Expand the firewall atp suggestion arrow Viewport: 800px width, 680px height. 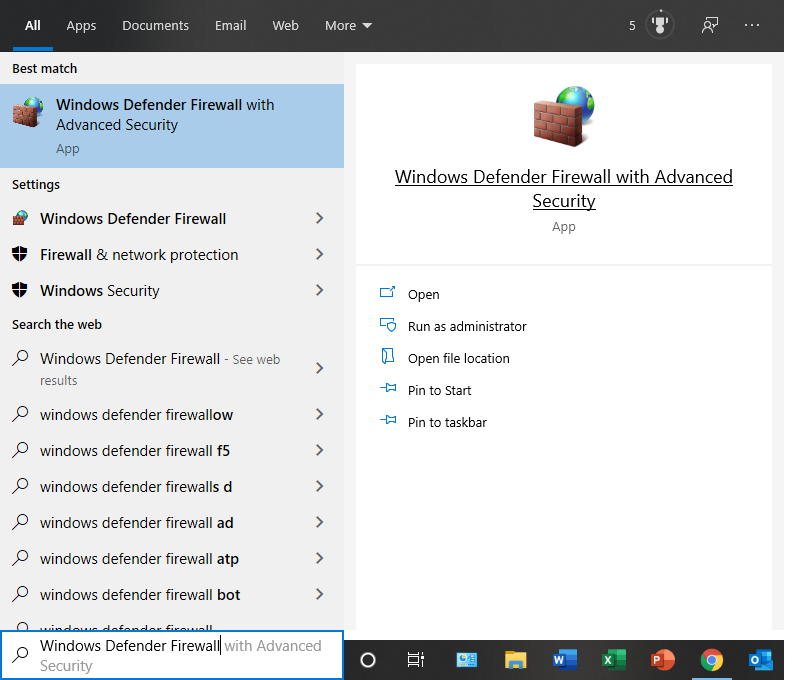[320, 559]
